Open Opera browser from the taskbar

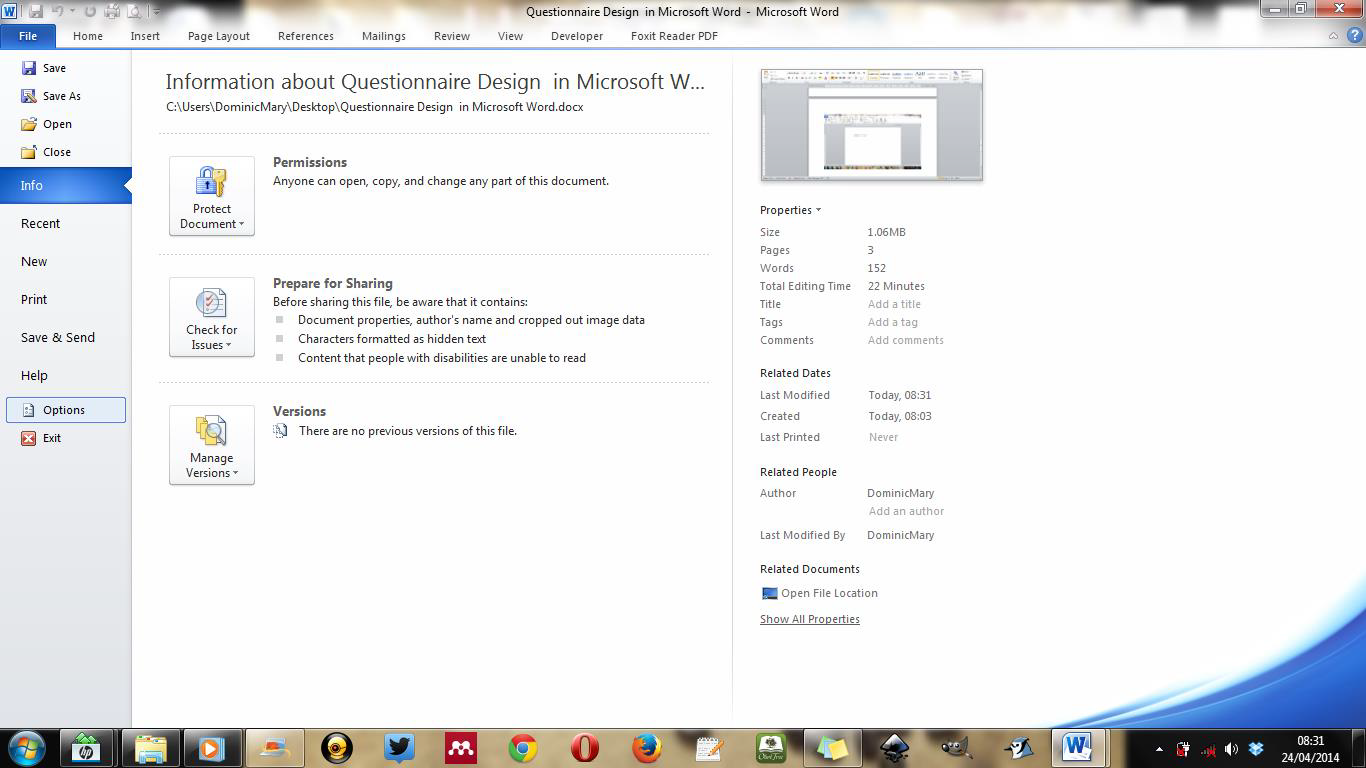coord(584,747)
